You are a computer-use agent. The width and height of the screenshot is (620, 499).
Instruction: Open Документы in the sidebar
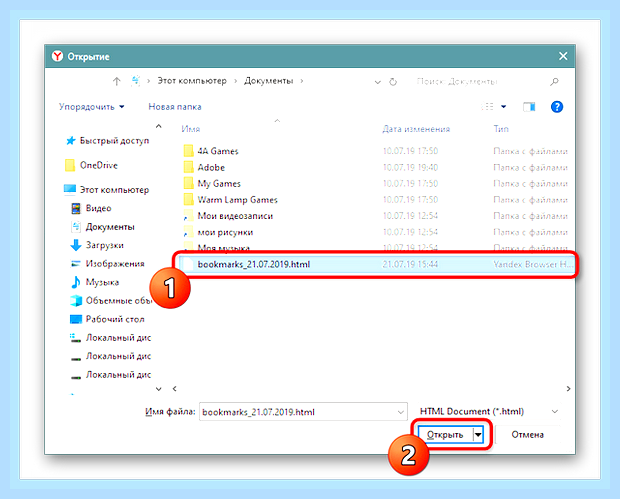(x=110, y=227)
